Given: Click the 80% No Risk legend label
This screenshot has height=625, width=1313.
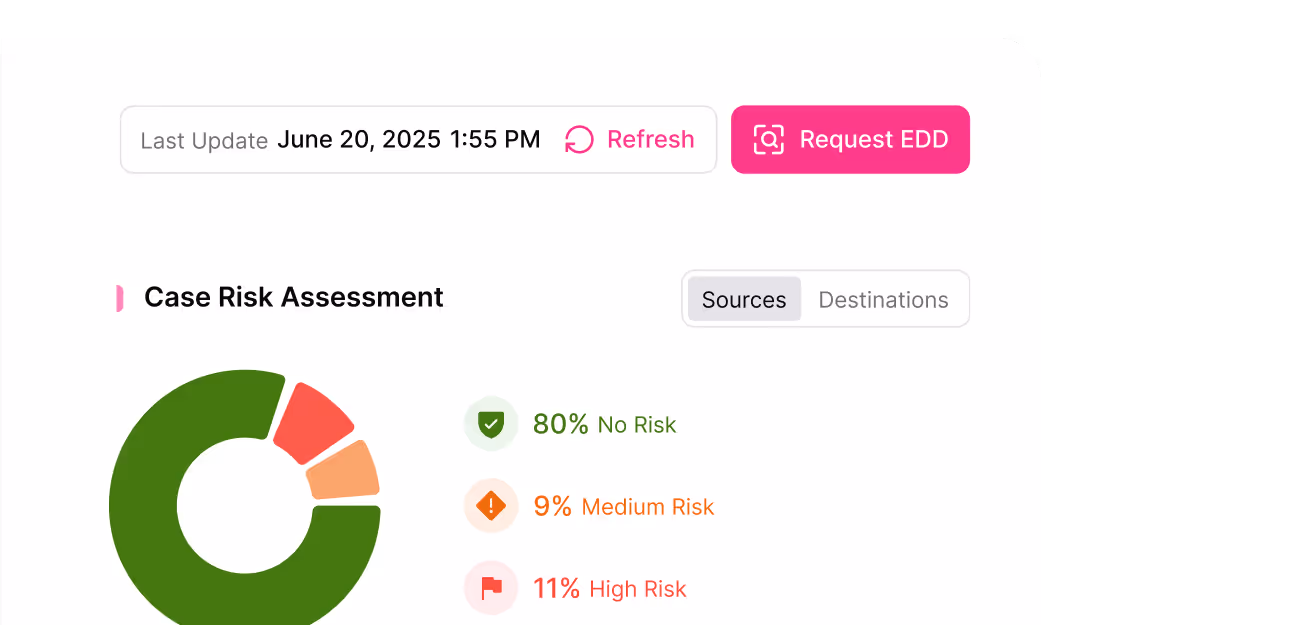Looking at the screenshot, I should point(604,424).
